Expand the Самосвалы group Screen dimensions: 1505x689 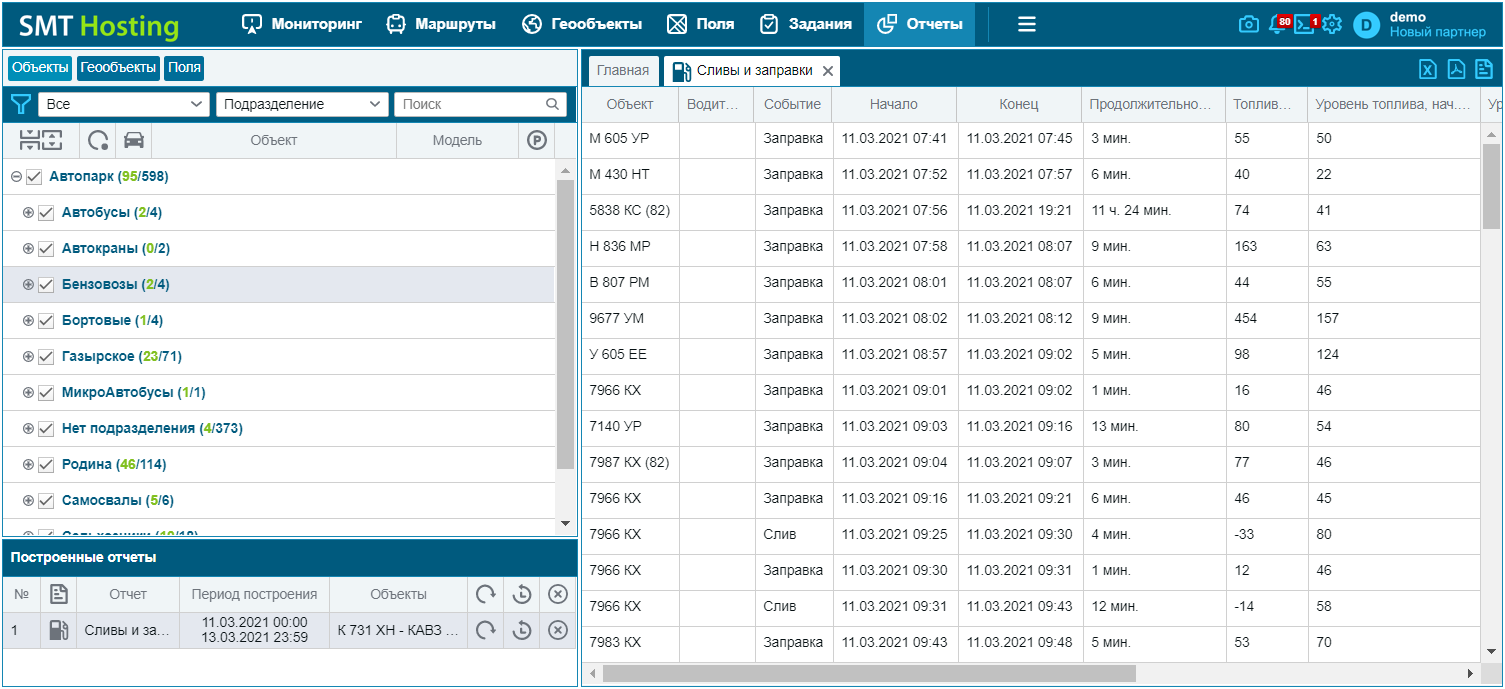pyautogui.click(x=28, y=501)
